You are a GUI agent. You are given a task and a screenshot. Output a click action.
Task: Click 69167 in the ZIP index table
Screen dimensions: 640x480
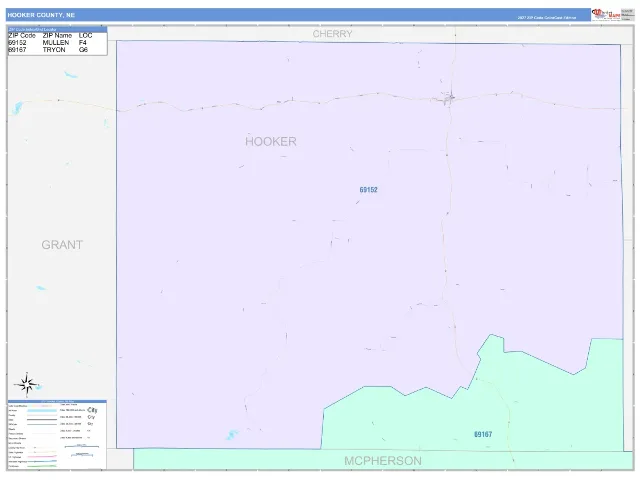coord(18,49)
